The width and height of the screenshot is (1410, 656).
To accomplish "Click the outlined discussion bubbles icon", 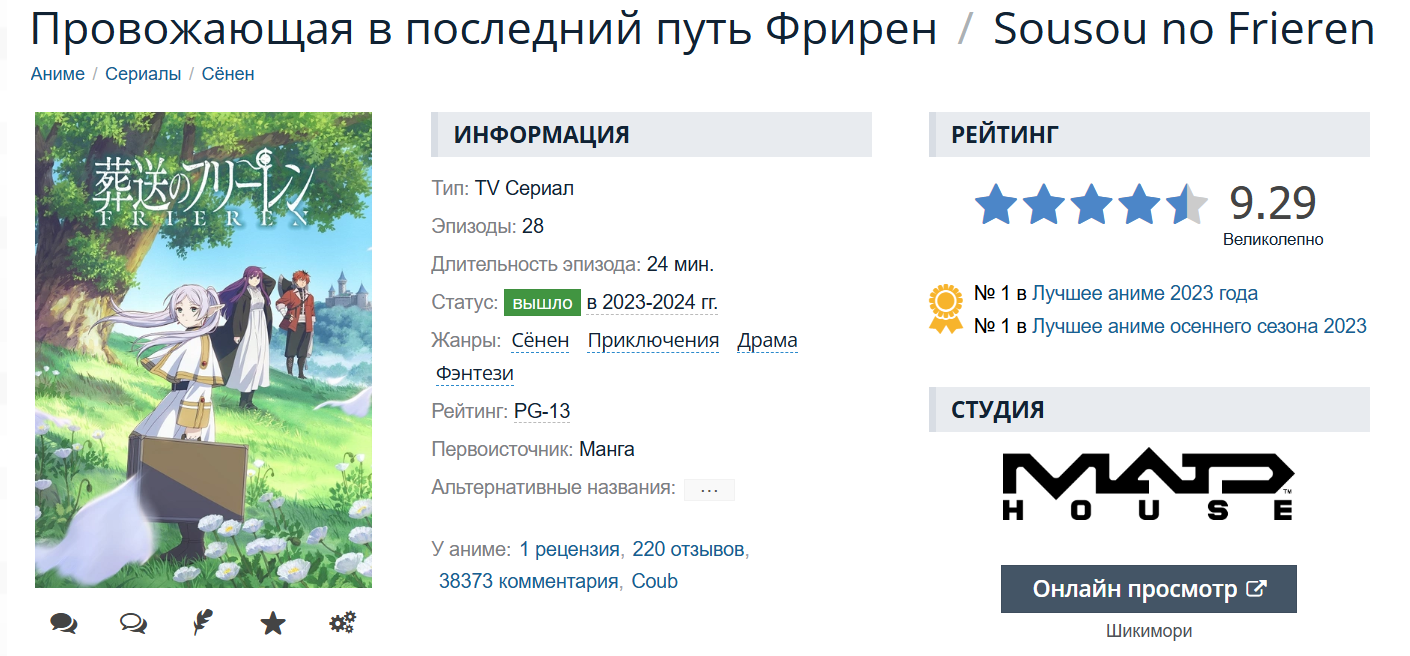I will (133, 624).
